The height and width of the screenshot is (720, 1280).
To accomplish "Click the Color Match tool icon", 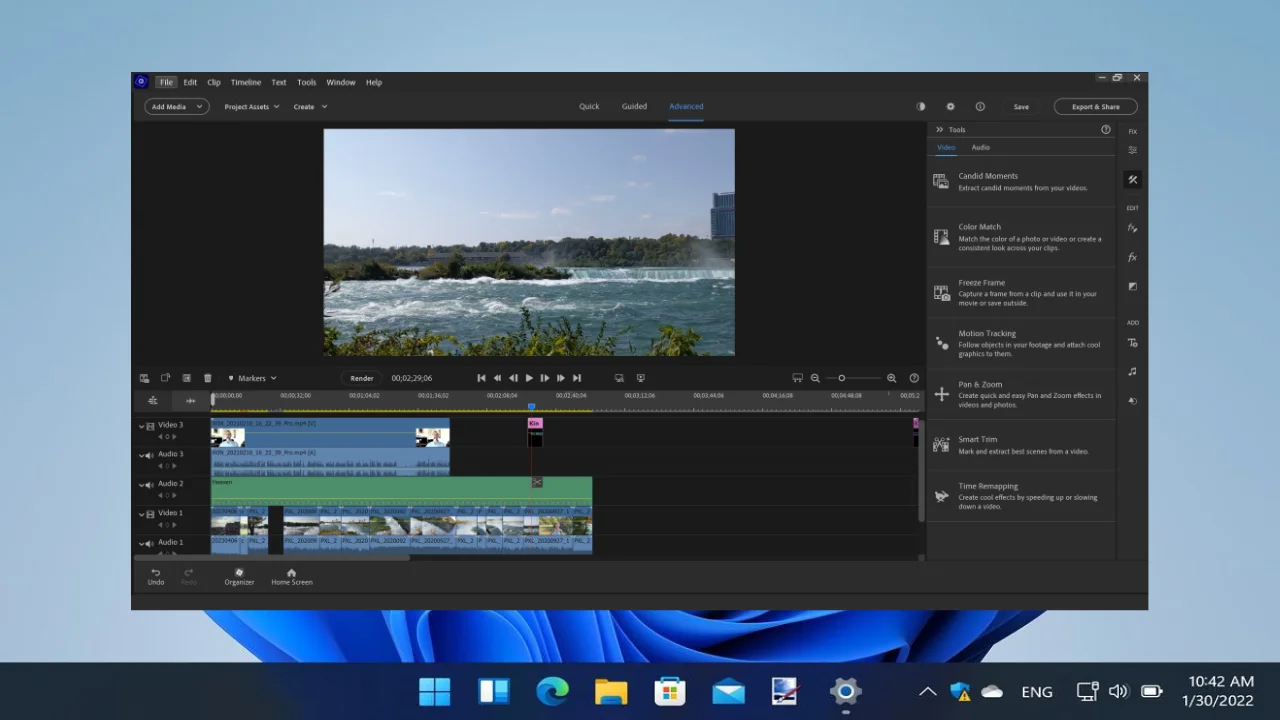I will 941,237.
